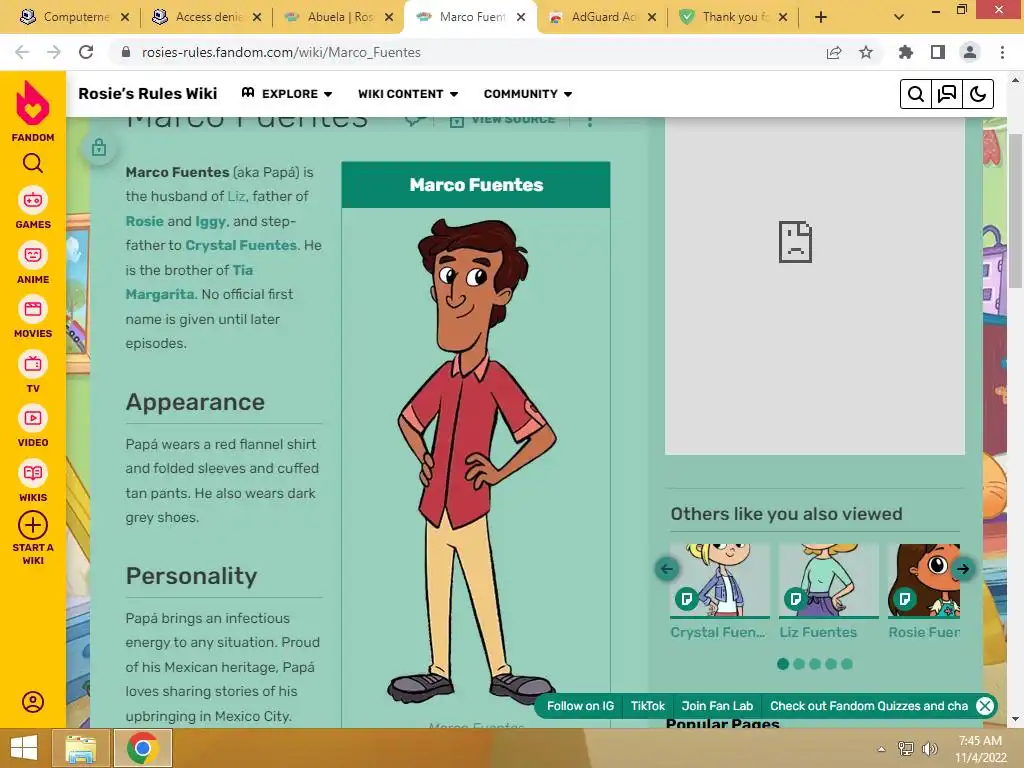The width and height of the screenshot is (1024, 768).
Task: Expand the tab search chevron
Action: pos(899,17)
